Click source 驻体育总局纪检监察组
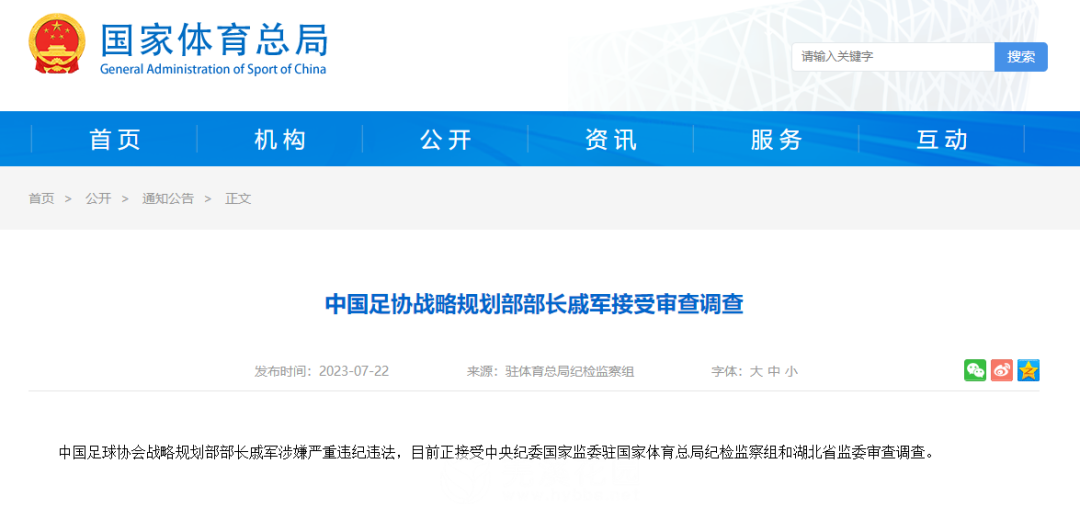The image size is (1080, 509). click(x=569, y=371)
